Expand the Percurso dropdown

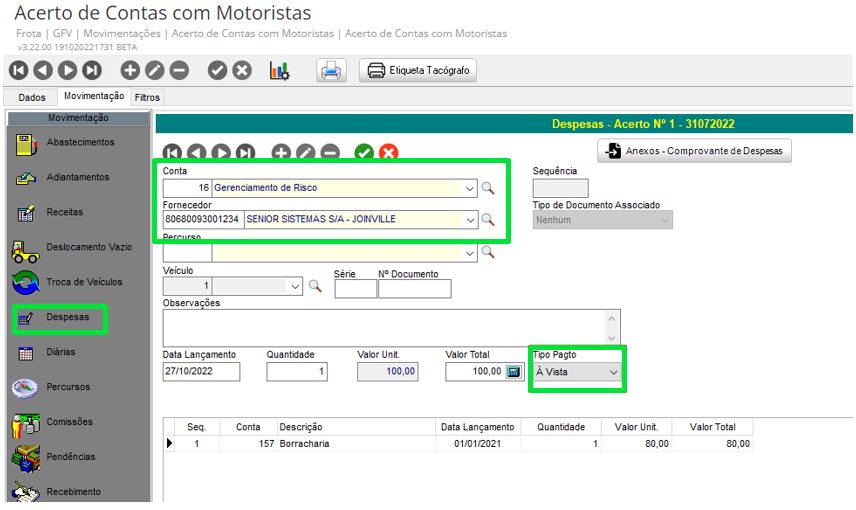469,253
